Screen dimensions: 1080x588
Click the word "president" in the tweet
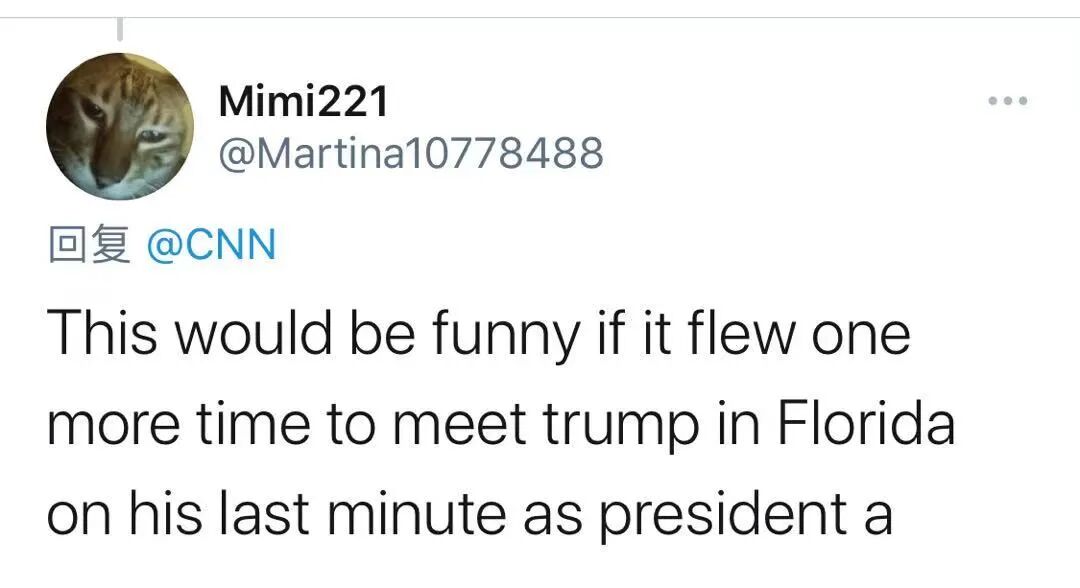(x=723, y=516)
